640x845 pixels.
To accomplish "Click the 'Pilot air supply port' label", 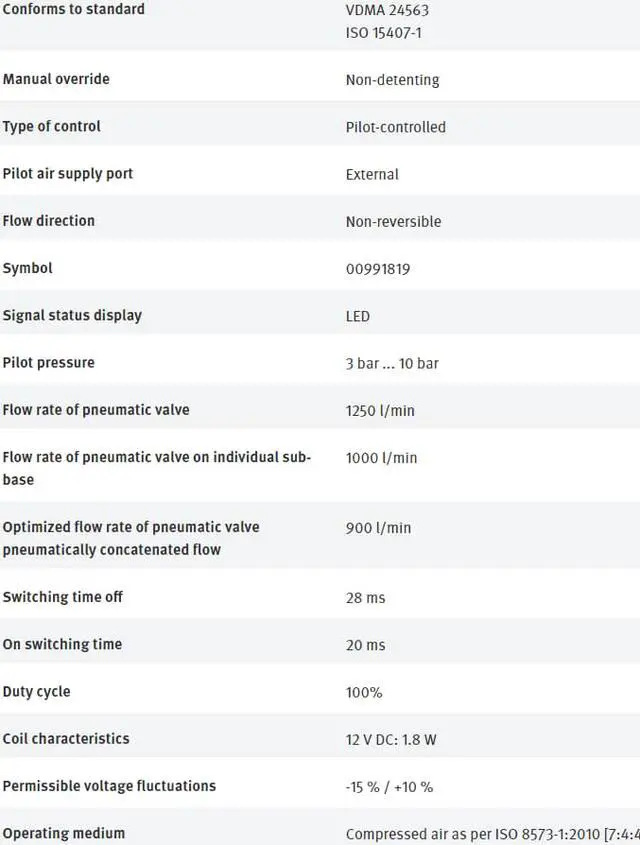I will click(67, 174).
